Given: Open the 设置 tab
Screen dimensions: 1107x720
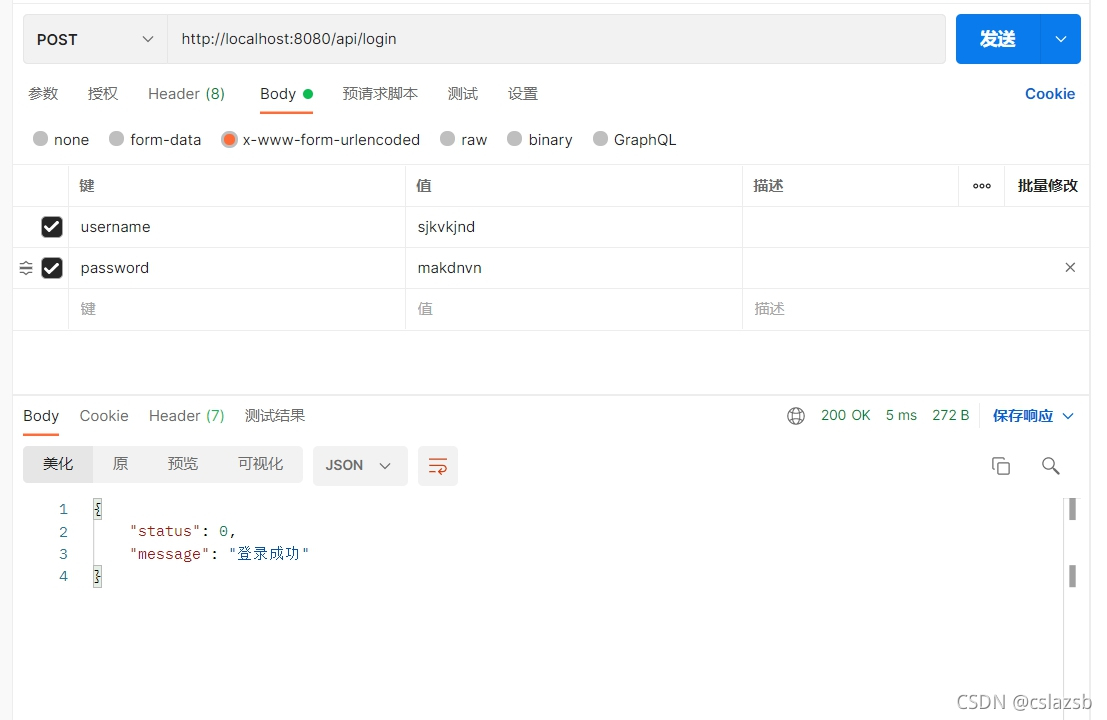Looking at the screenshot, I should click(x=522, y=94).
